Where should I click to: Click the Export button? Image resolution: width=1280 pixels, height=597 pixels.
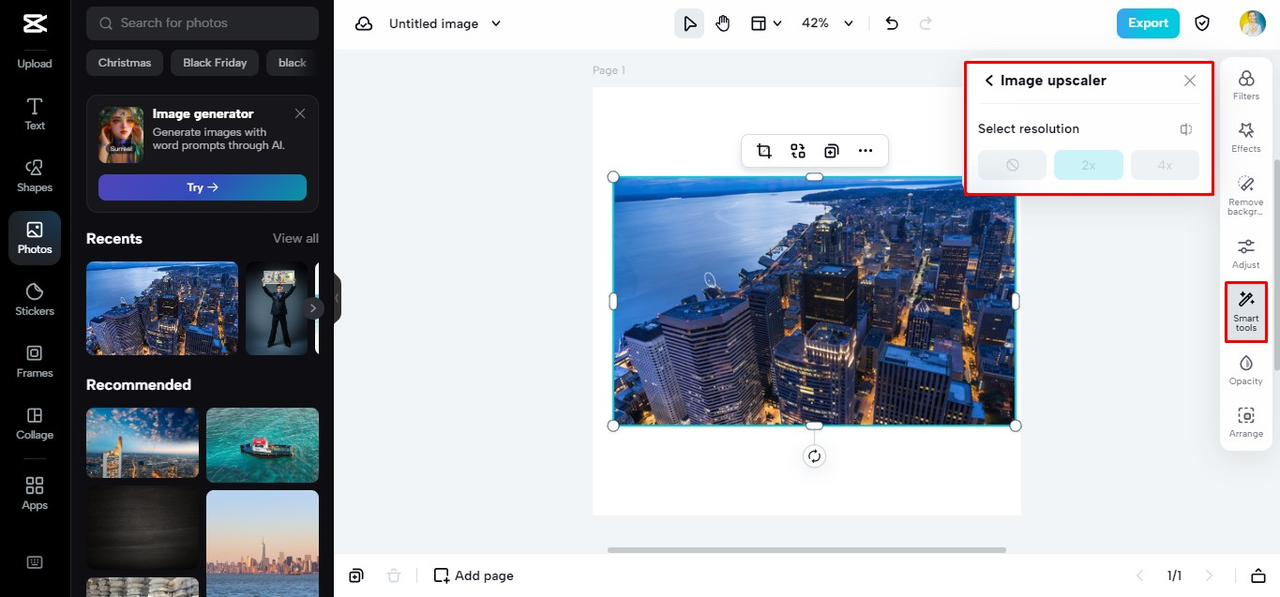click(x=1148, y=23)
